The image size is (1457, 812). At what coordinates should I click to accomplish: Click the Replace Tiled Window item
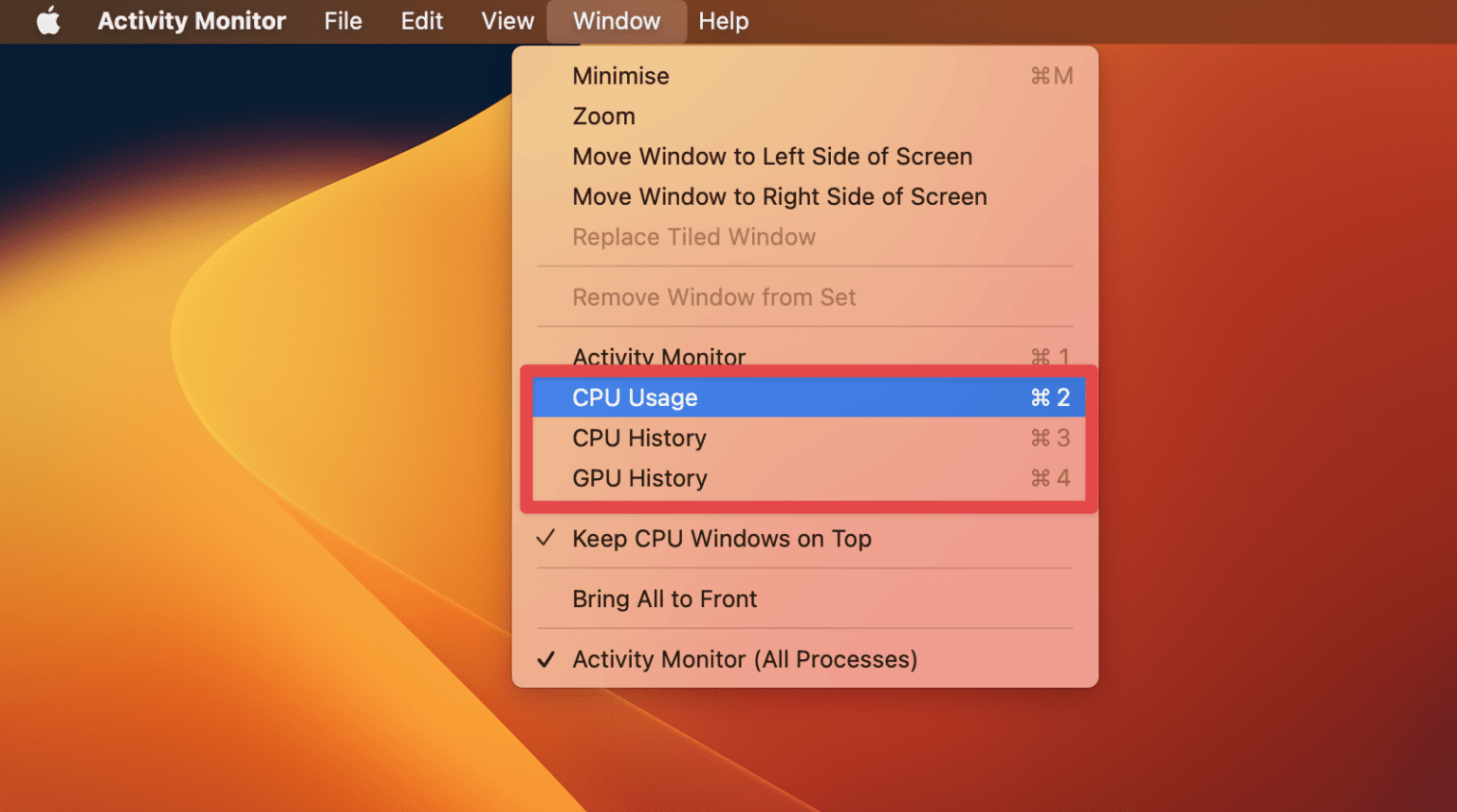pos(693,237)
